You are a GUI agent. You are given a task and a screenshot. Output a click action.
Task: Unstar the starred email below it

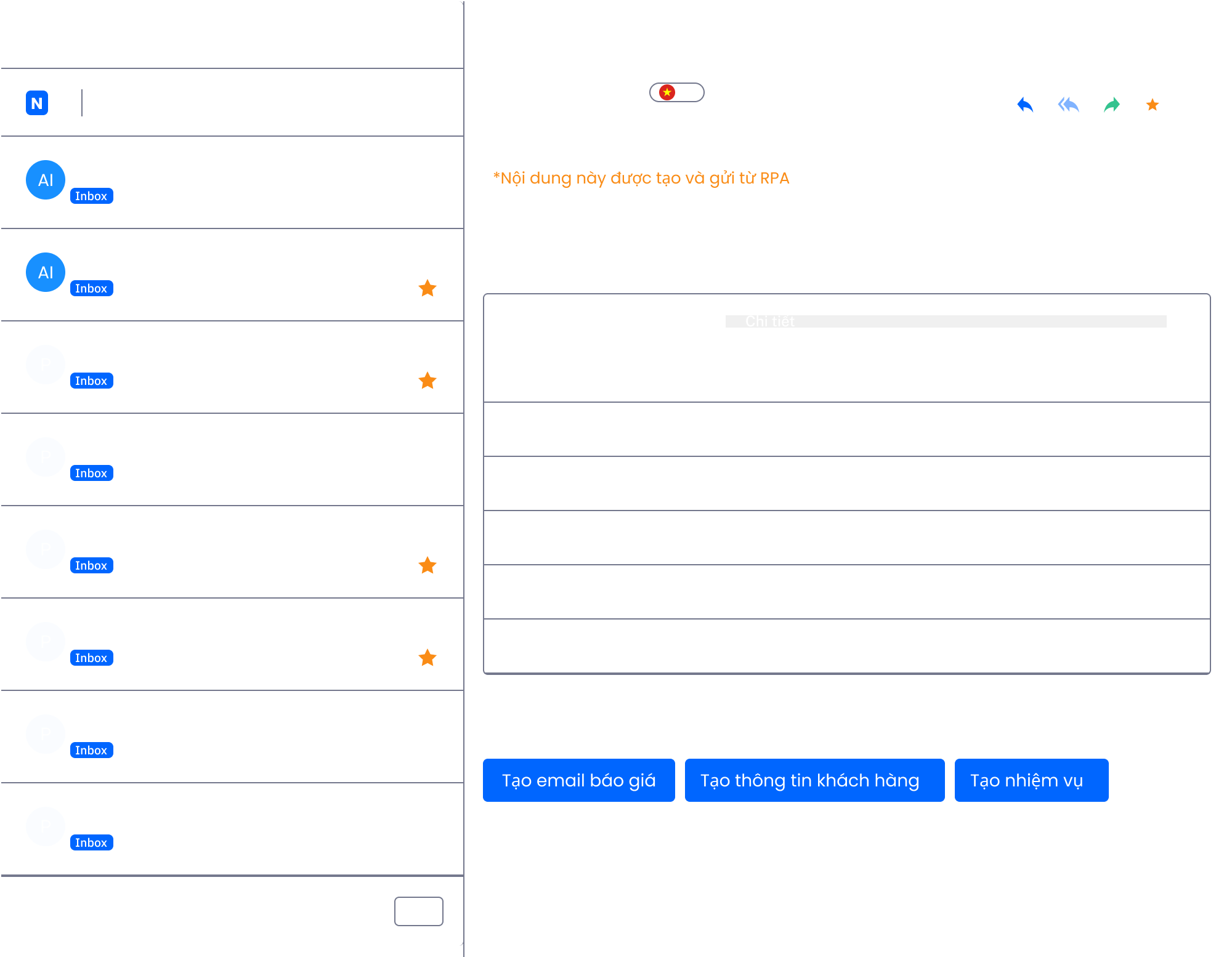(x=427, y=380)
